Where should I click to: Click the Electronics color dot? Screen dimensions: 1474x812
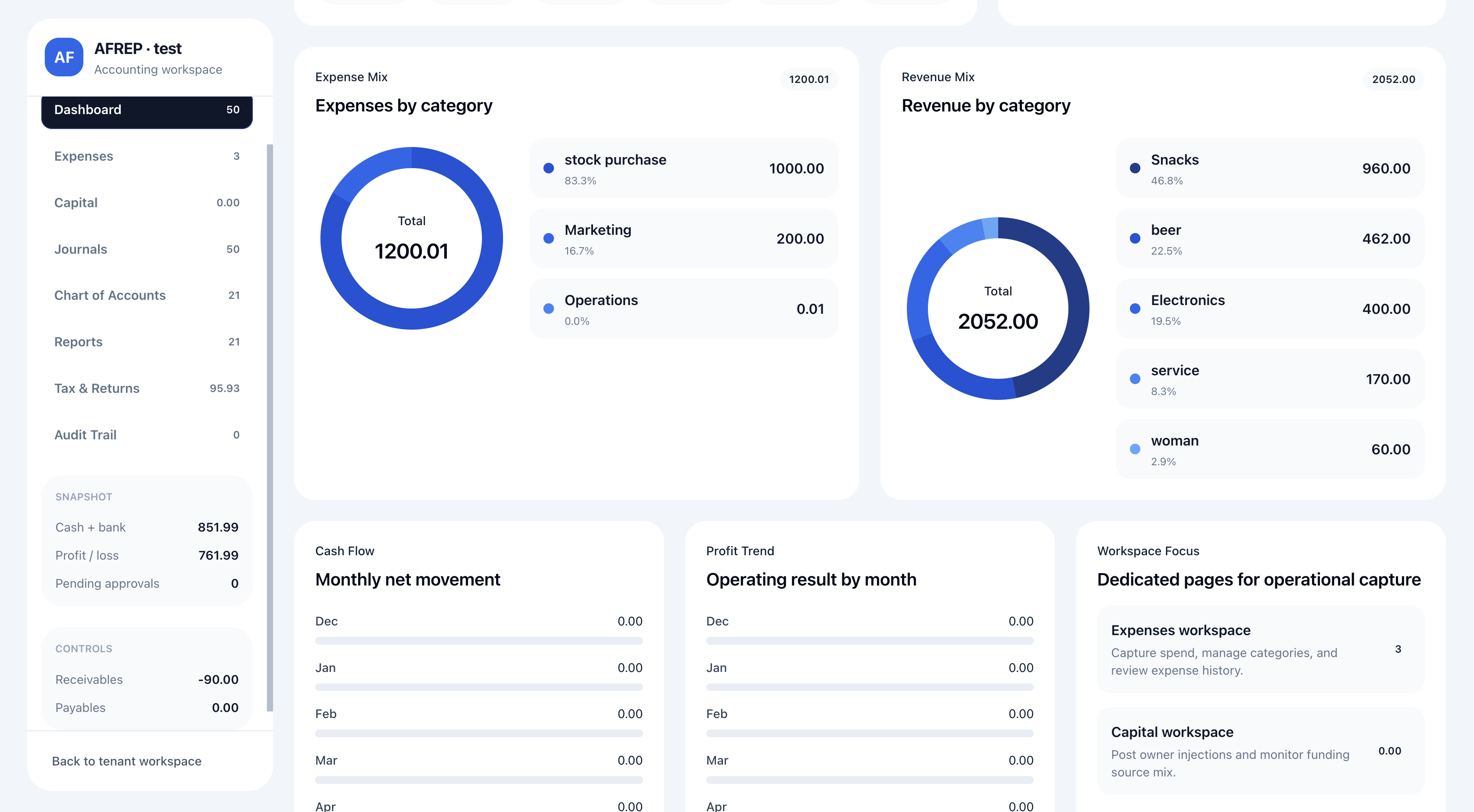1135,309
